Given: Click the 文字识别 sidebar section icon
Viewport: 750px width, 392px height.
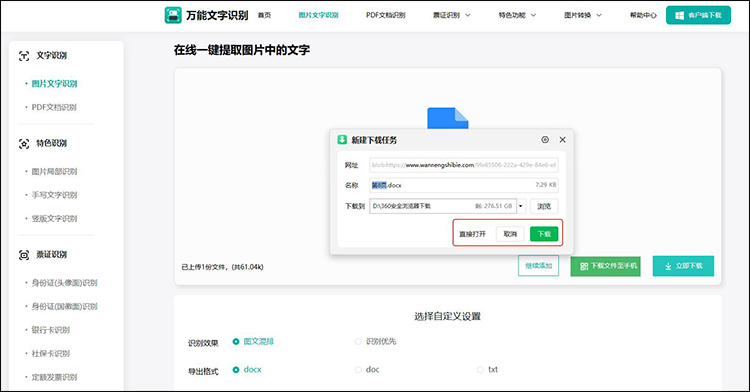Looking at the screenshot, I should pyautogui.click(x=24, y=56).
